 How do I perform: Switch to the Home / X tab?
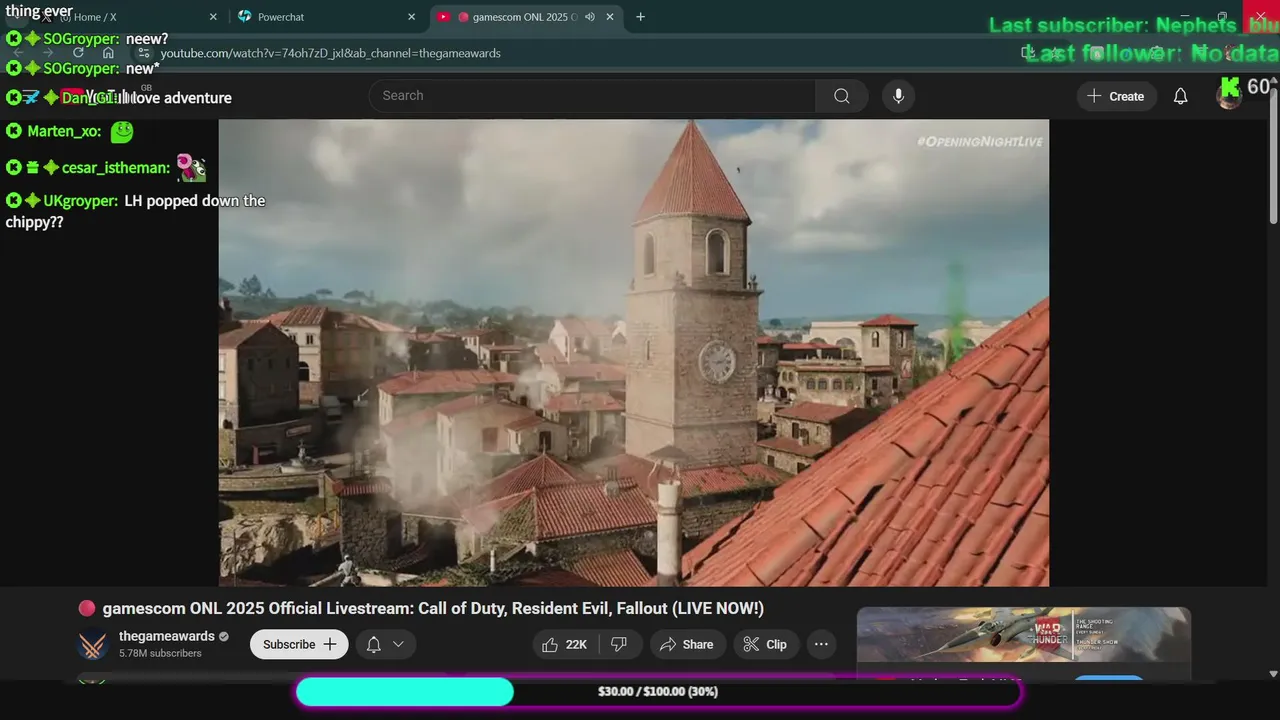95,17
